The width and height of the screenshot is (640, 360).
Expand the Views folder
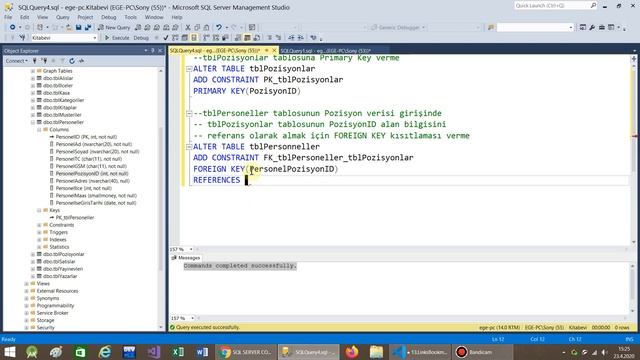(x=27, y=284)
